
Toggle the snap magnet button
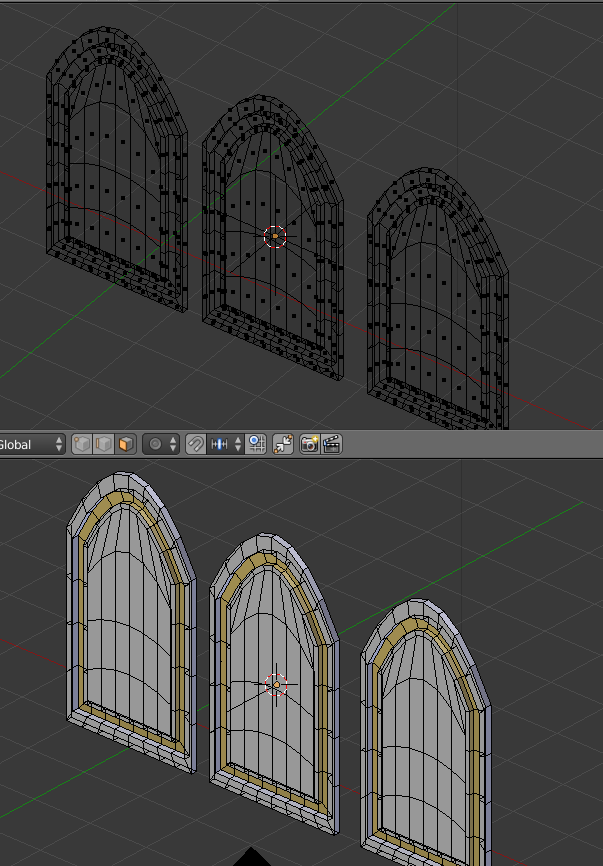[x=196, y=444]
